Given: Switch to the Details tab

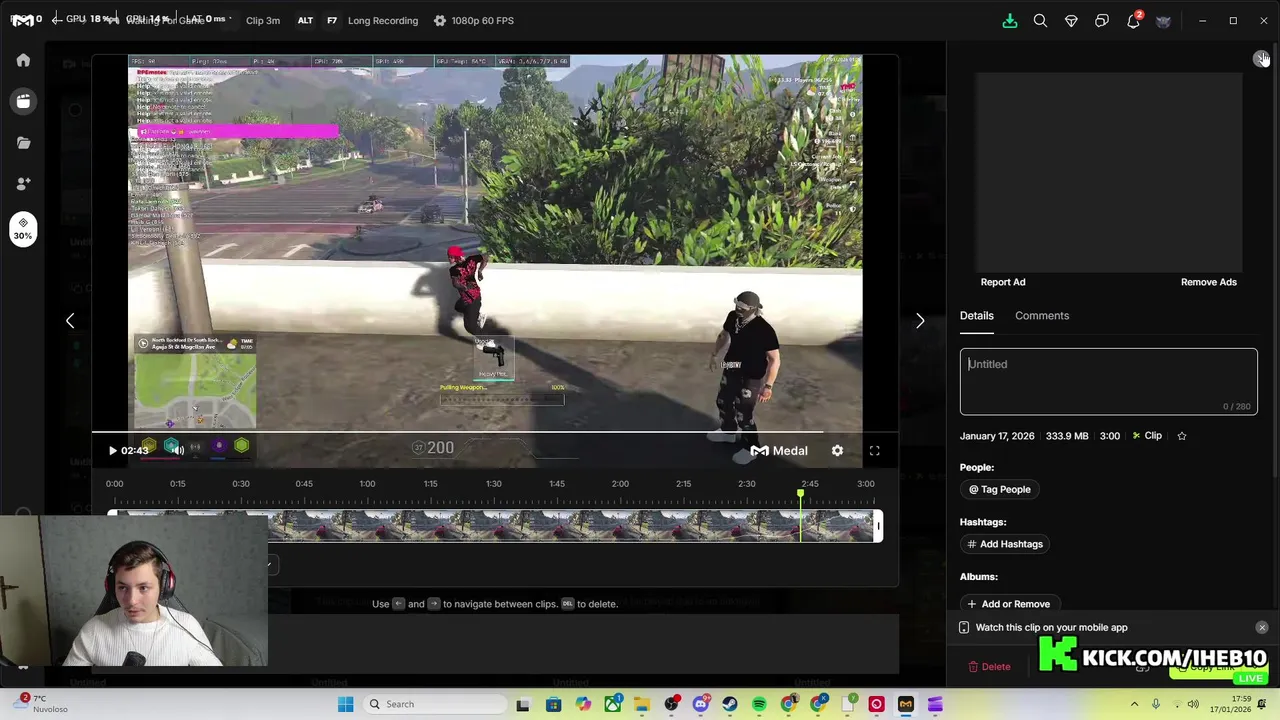Looking at the screenshot, I should point(977,316).
